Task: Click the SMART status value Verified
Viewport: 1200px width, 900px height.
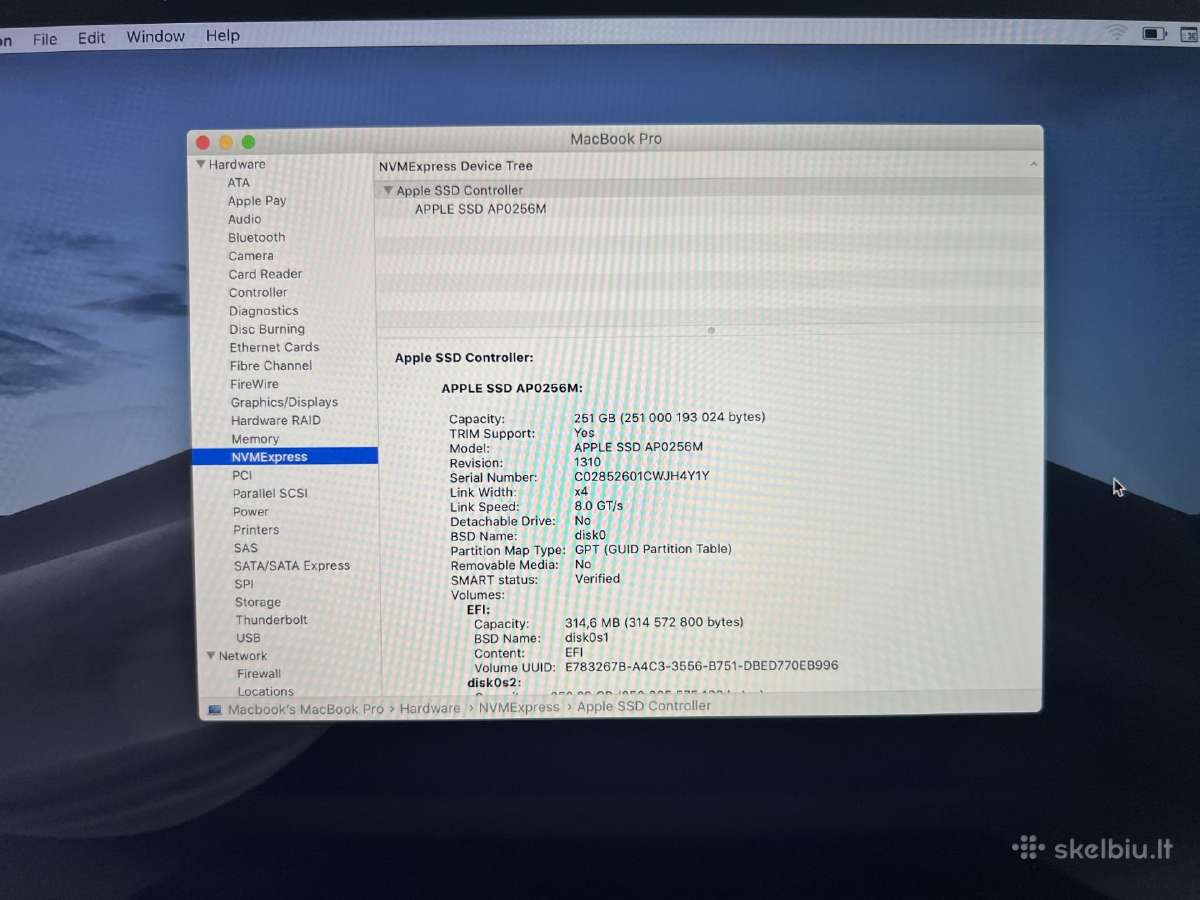Action: point(597,579)
